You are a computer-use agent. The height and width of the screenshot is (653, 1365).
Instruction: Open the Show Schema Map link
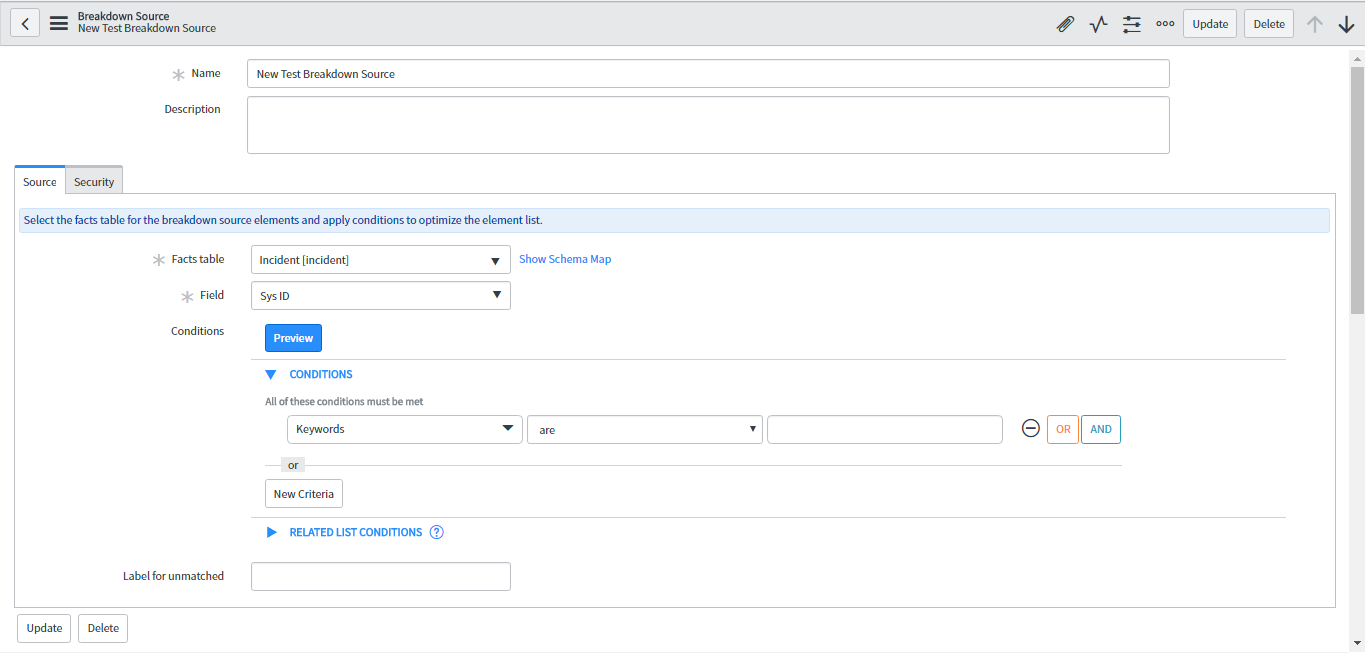(x=564, y=258)
